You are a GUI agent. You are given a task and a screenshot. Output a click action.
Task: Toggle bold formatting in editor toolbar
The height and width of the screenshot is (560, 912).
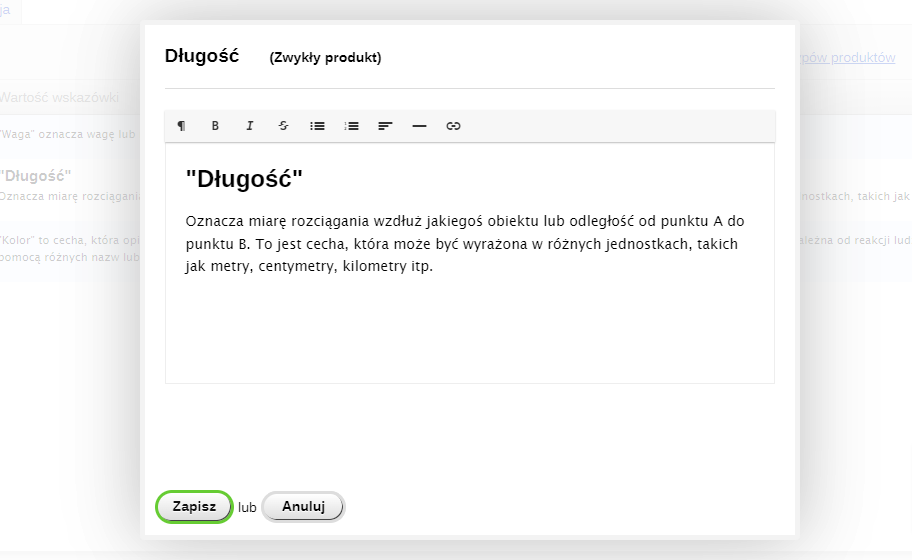pos(215,126)
